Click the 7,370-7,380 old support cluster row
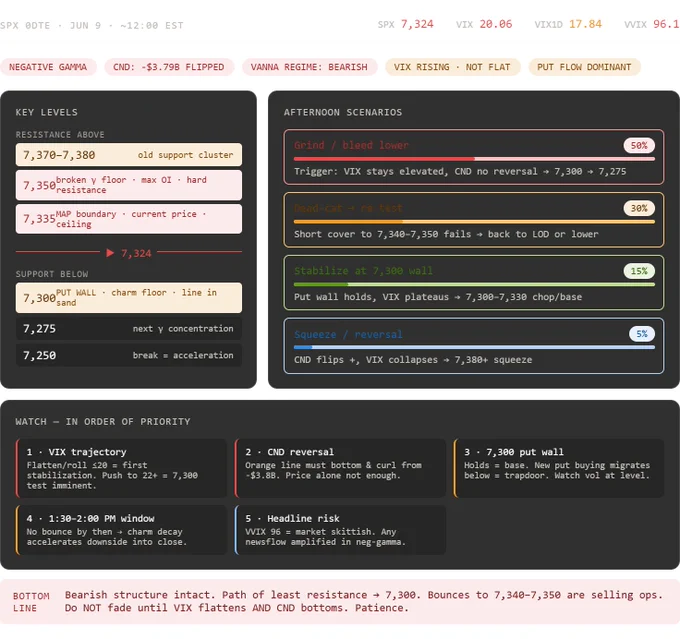 click(129, 155)
